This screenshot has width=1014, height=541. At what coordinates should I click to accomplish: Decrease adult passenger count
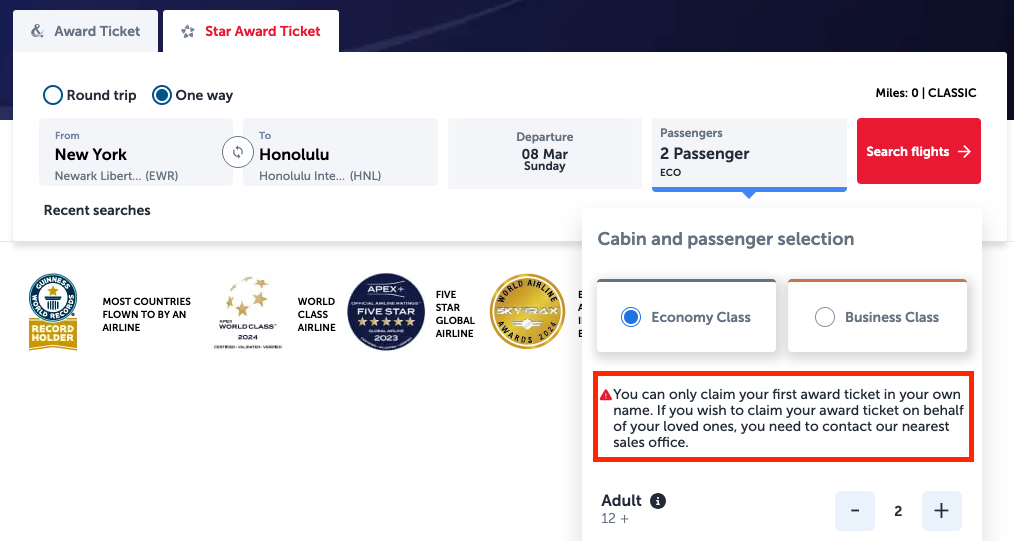click(x=855, y=511)
